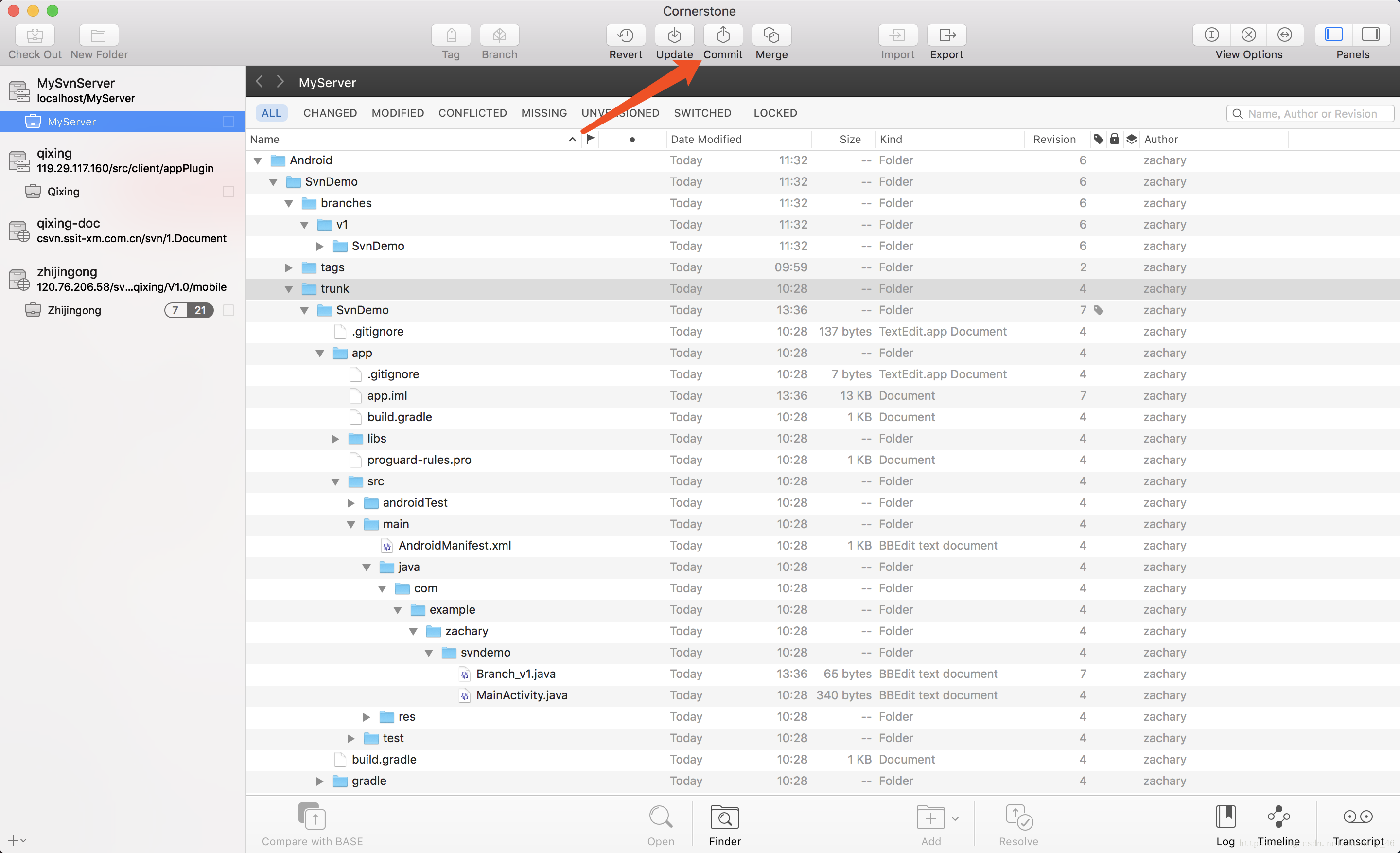Navigate back with the left chevron
This screenshot has width=1400, height=853.
pyautogui.click(x=259, y=81)
